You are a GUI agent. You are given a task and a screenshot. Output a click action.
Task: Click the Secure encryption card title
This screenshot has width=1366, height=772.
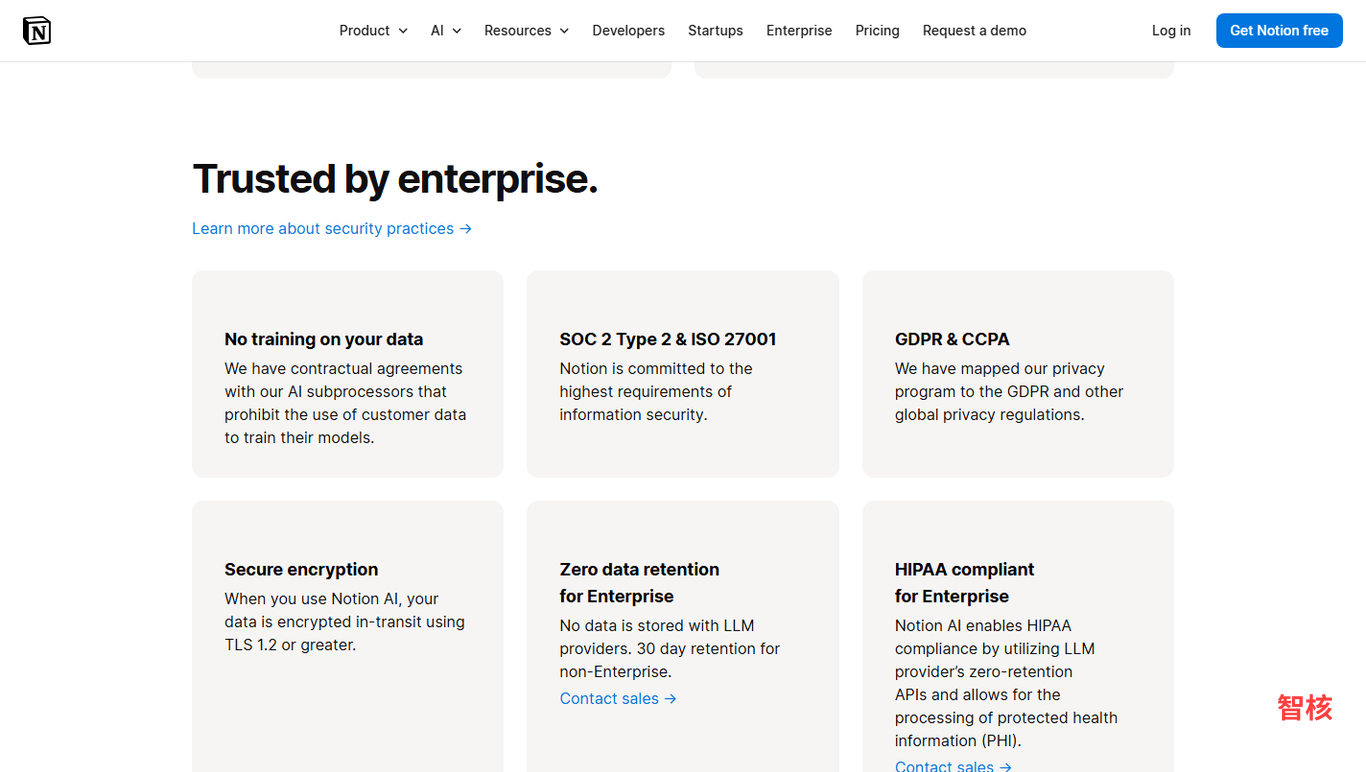pyautogui.click(x=301, y=569)
